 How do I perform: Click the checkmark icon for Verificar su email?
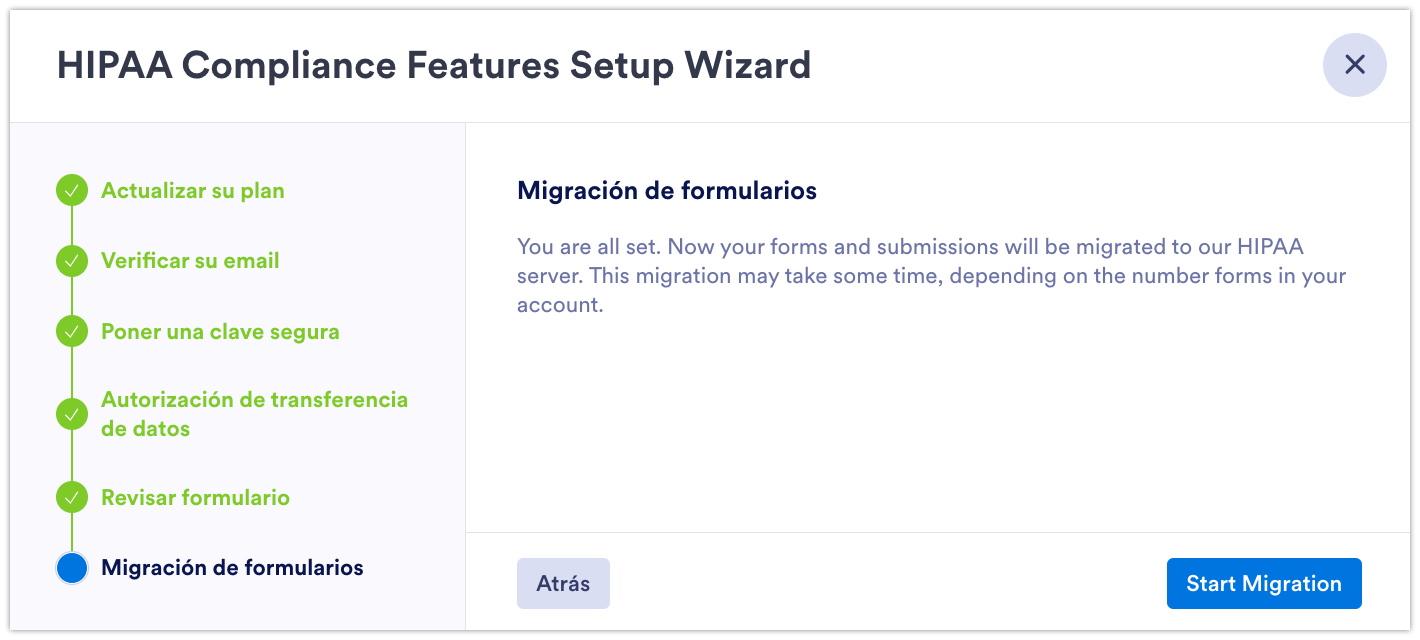pos(72,261)
